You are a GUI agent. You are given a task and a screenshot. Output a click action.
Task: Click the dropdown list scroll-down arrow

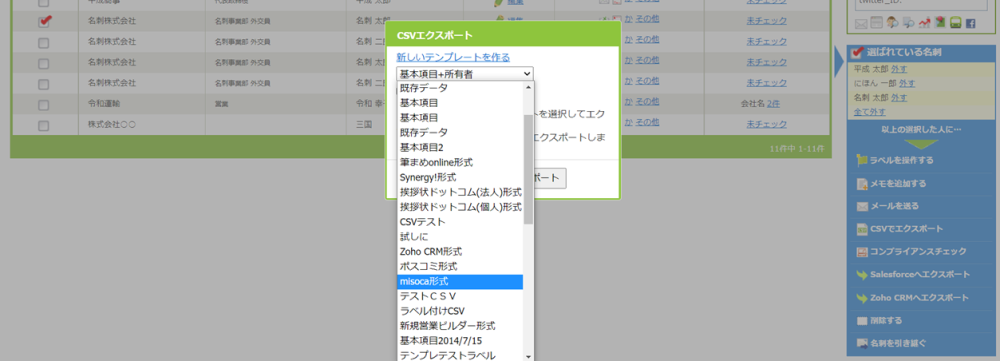(x=529, y=356)
